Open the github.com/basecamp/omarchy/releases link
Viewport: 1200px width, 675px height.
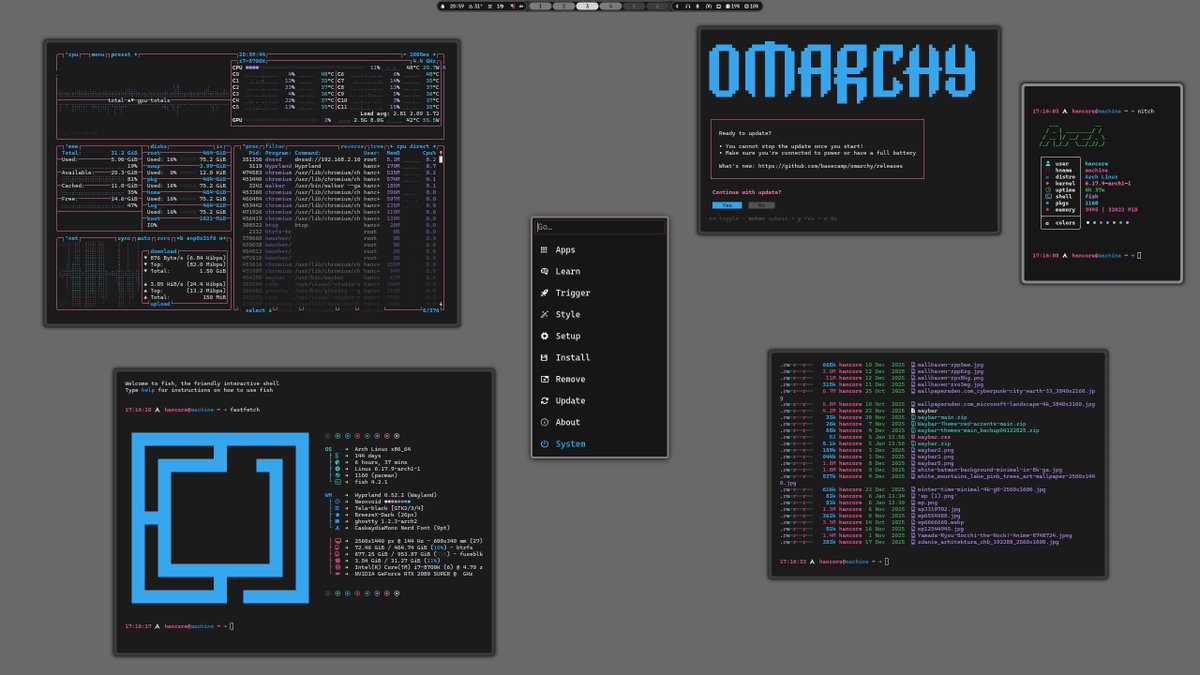point(830,166)
